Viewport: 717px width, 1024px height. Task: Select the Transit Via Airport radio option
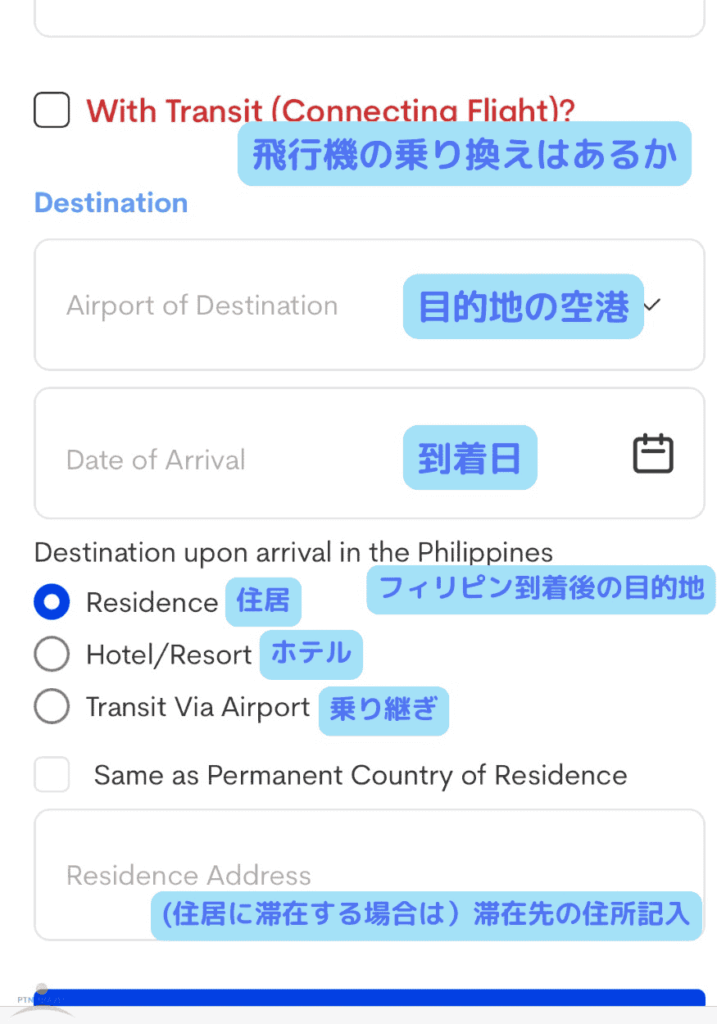click(x=52, y=707)
